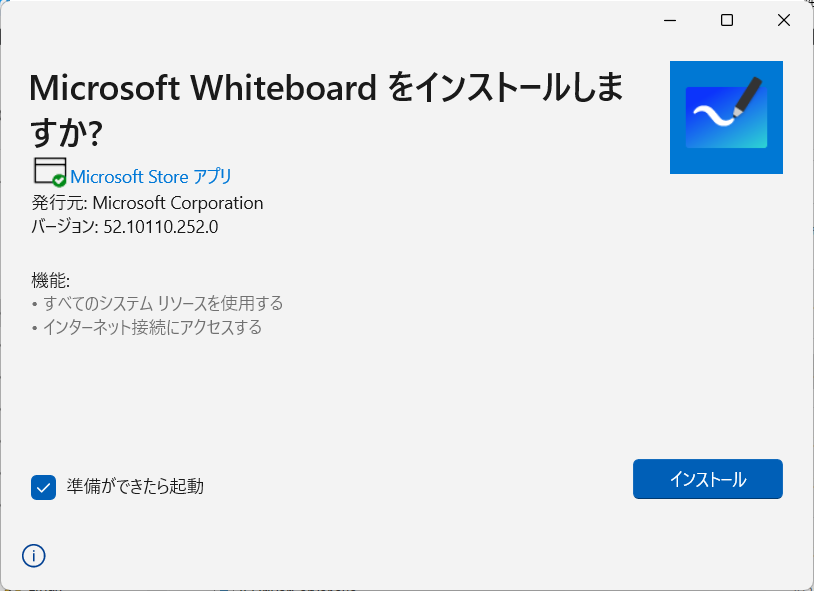This screenshot has height=591, width=814.
Task: Open the info icon at the bottom-left
Action: 34,556
